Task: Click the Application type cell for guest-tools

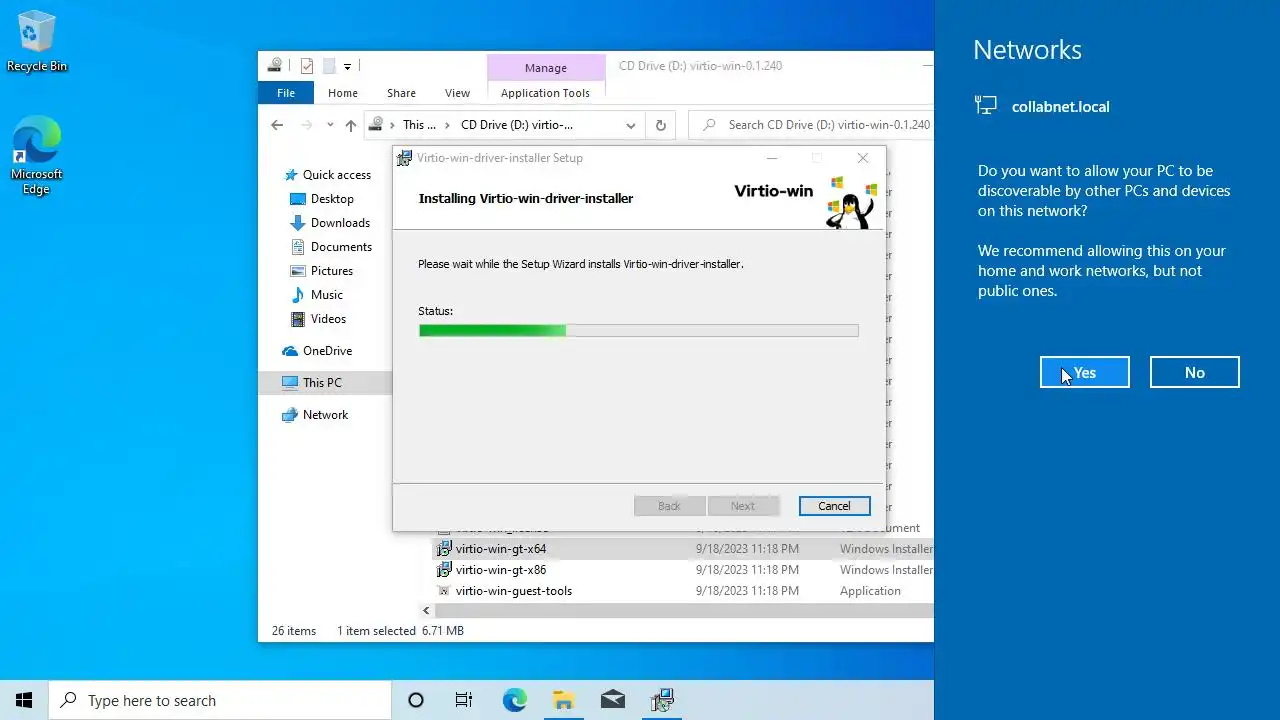Action: tap(870, 591)
